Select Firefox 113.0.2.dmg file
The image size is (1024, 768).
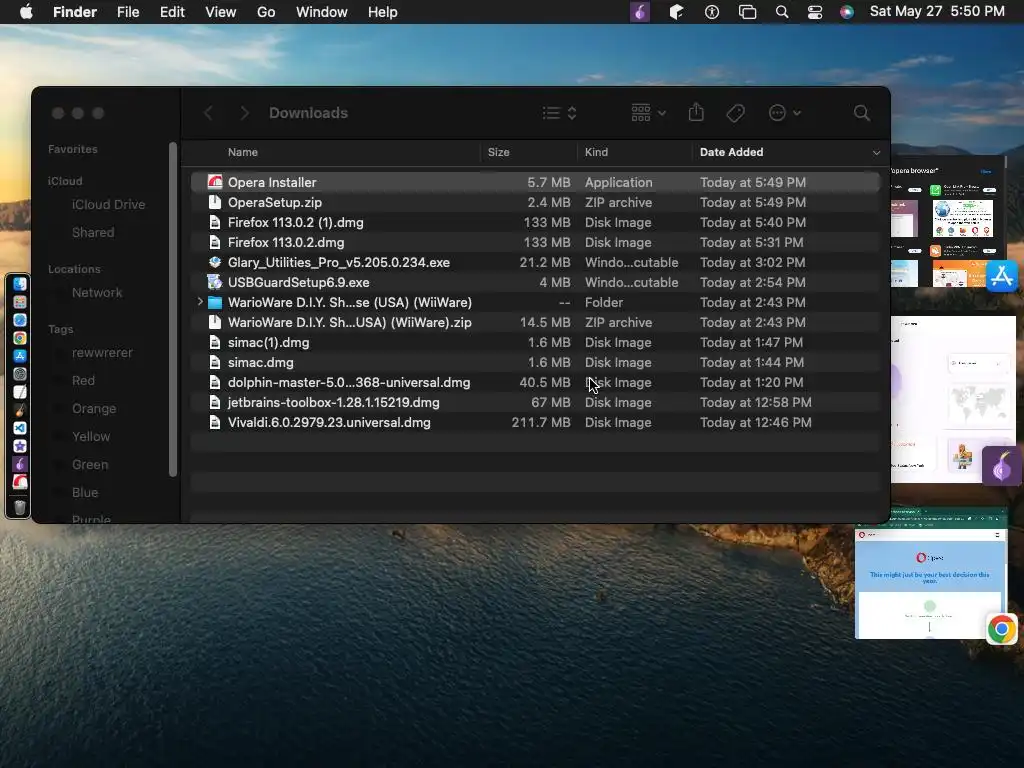536,242
